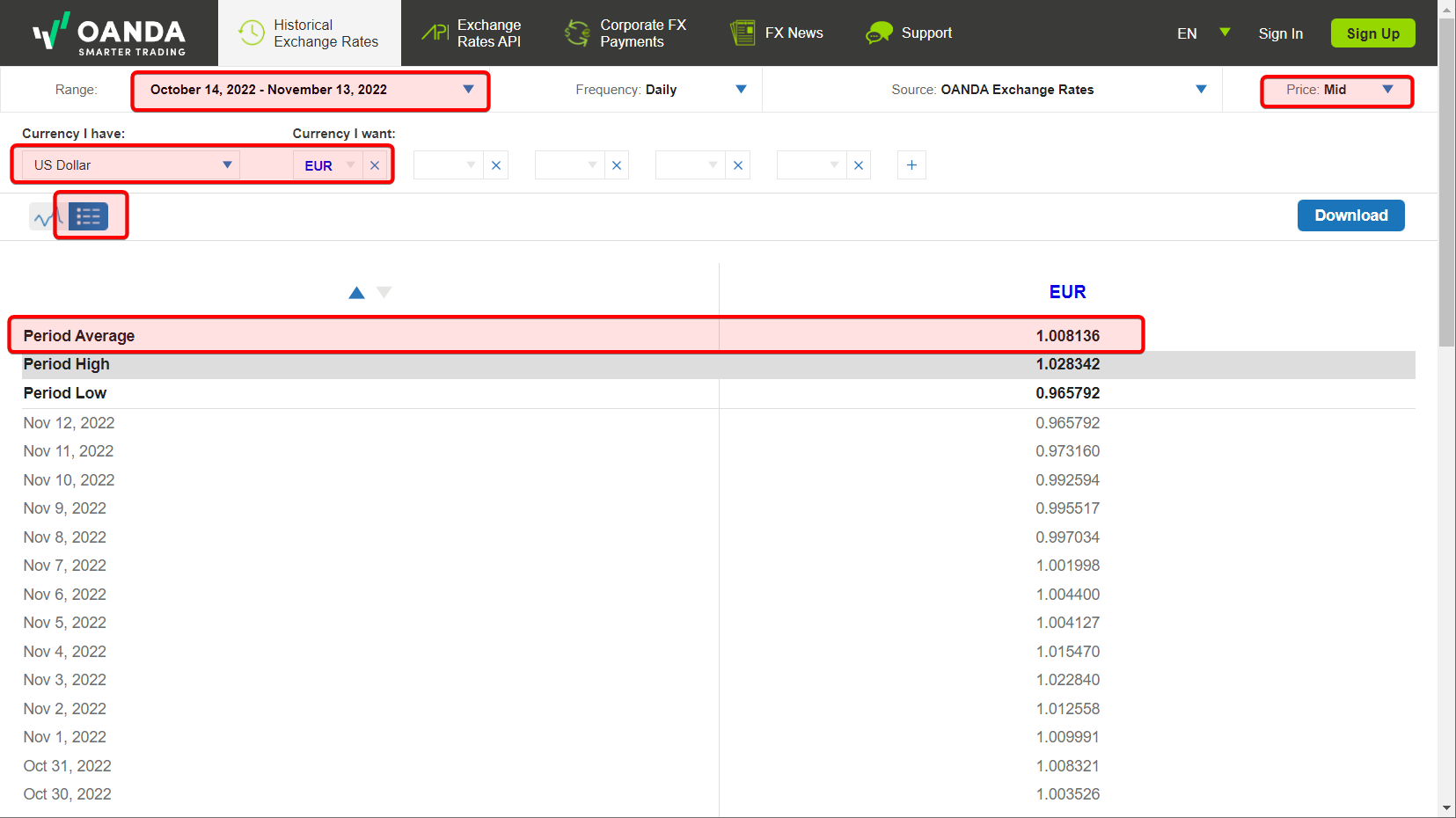This screenshot has height=818, width=1456.
Task: Sort dates ascending with up arrow
Action: click(356, 293)
